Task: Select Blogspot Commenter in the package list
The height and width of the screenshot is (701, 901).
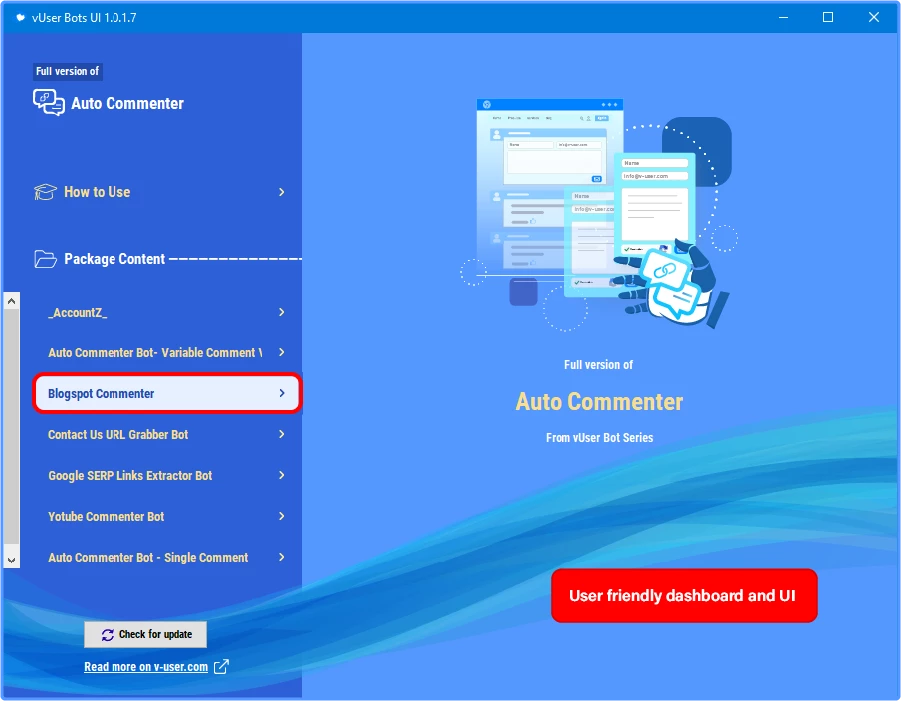Action: [x=167, y=393]
